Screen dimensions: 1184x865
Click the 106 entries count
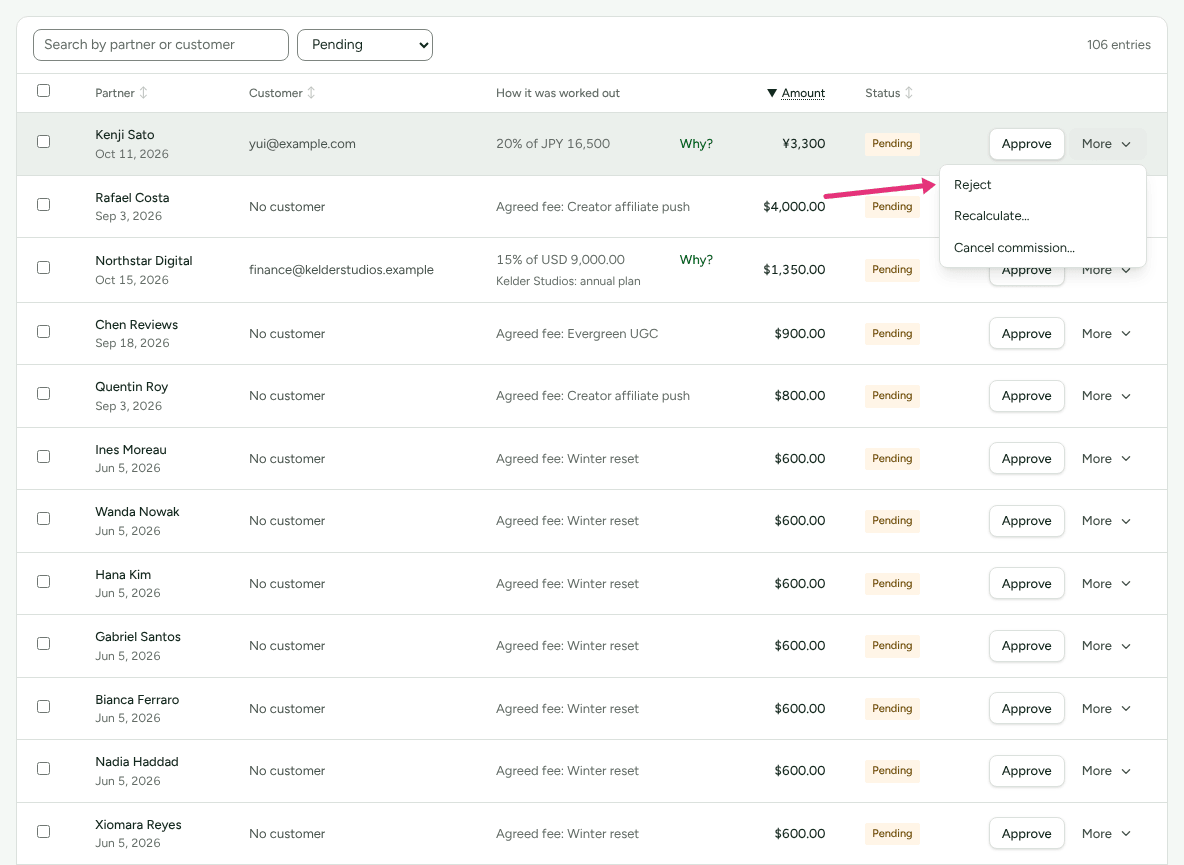(1118, 45)
